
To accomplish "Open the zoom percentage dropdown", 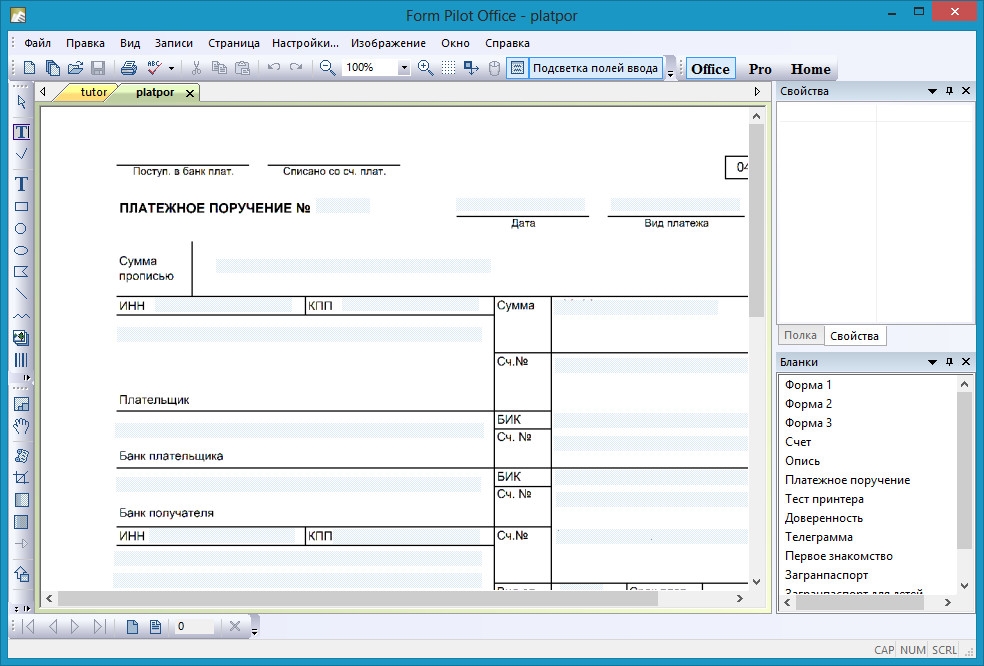I will pos(404,68).
